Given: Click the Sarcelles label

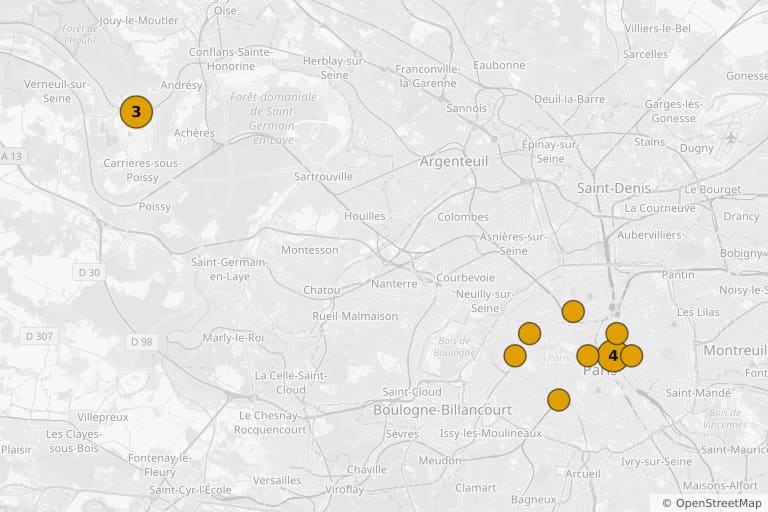Looking at the screenshot, I should click(x=646, y=54).
